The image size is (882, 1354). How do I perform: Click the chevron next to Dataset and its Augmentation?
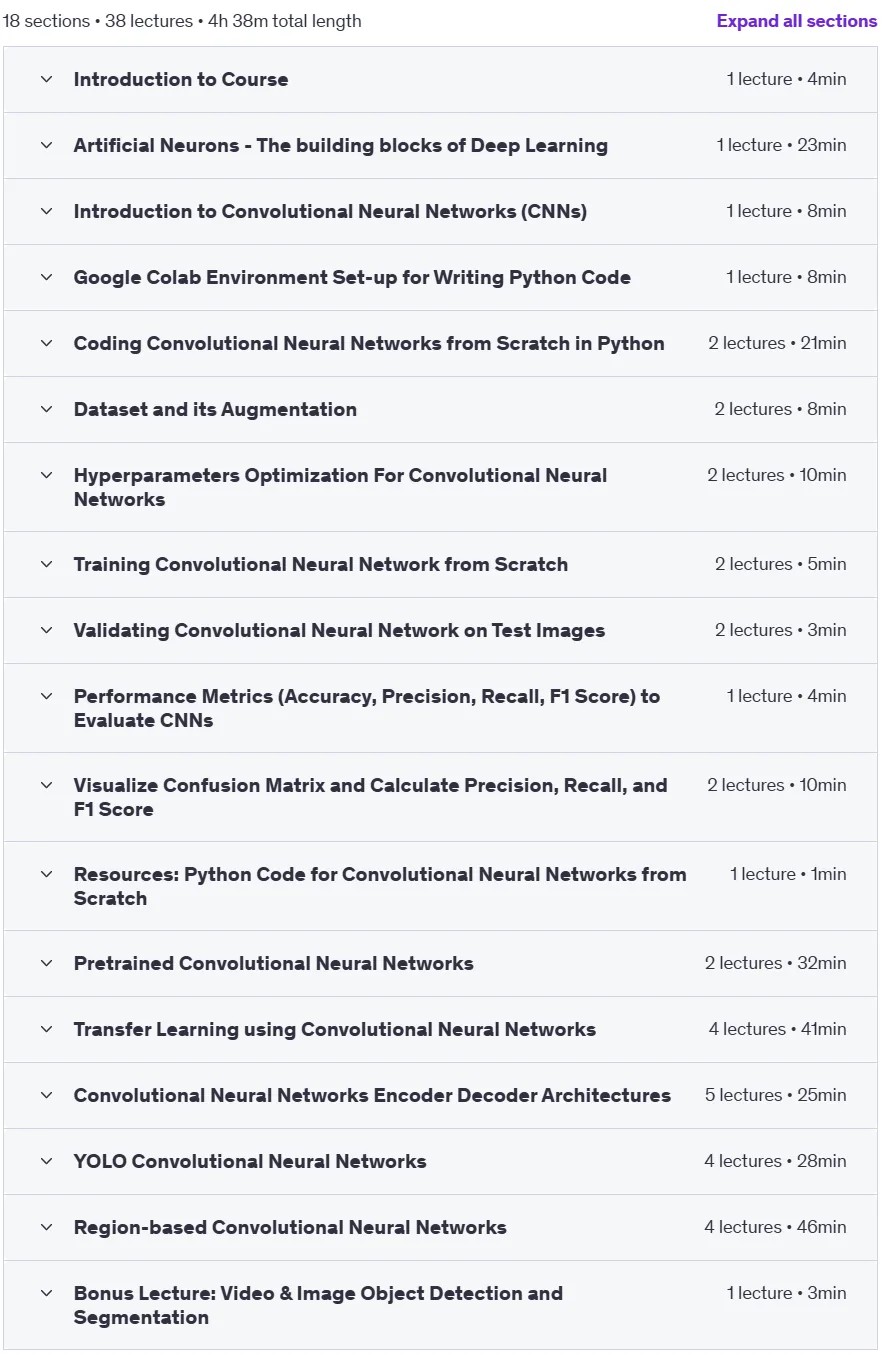point(46,409)
